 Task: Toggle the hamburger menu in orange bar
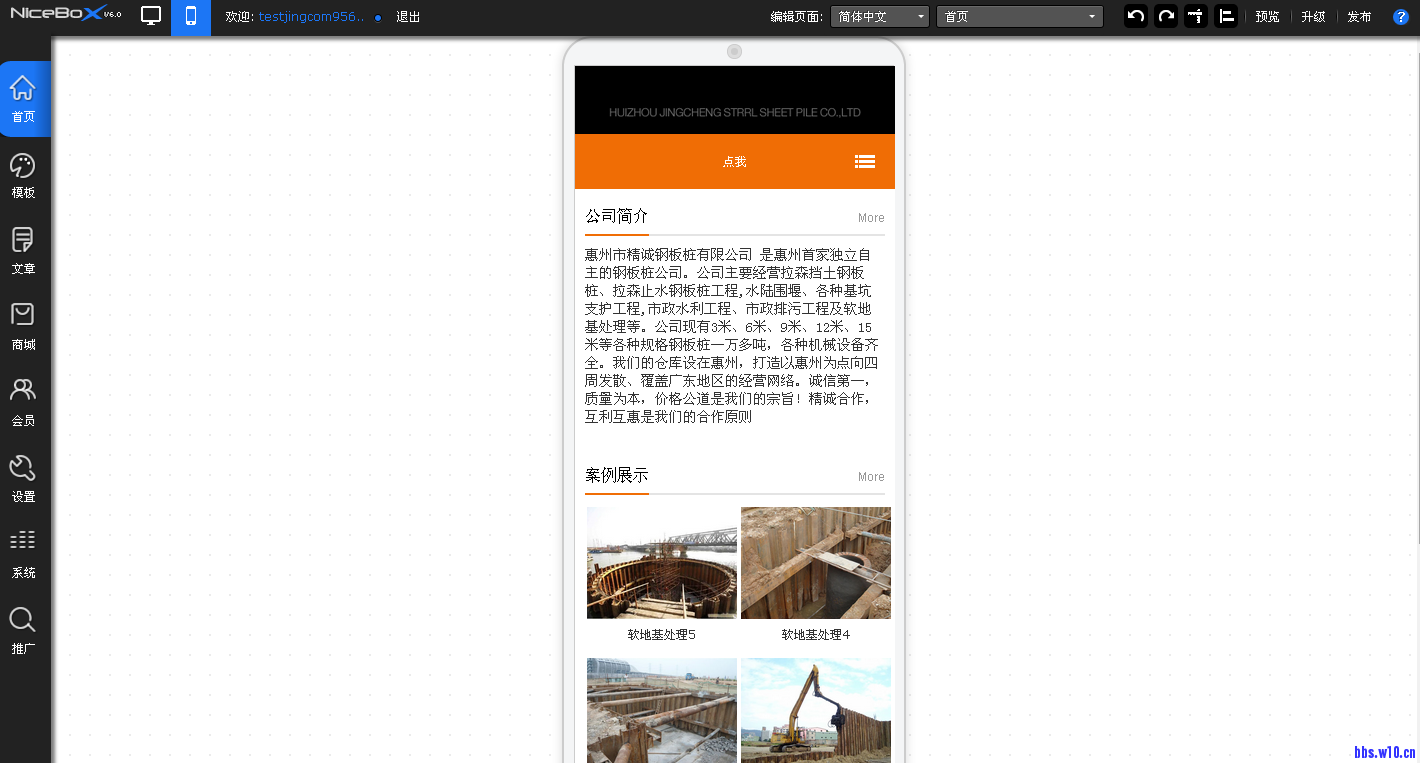coord(865,161)
